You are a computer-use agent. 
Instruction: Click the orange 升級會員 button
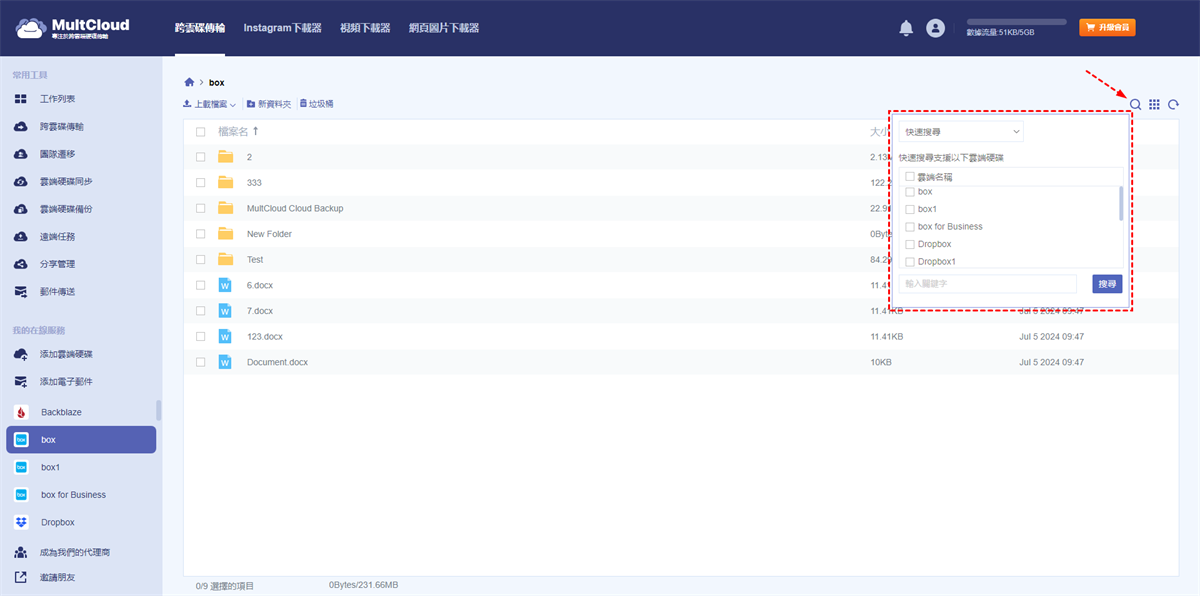tap(1107, 28)
